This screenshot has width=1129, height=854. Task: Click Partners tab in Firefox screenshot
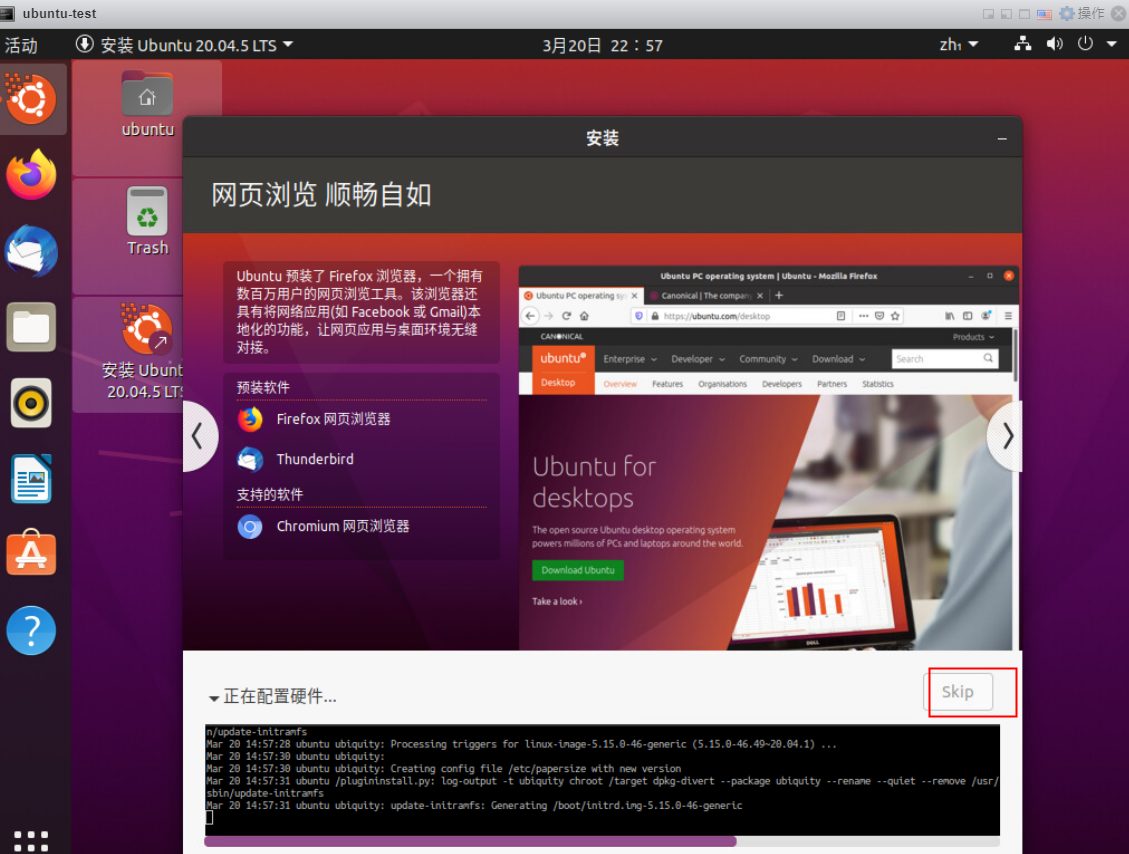coord(832,384)
